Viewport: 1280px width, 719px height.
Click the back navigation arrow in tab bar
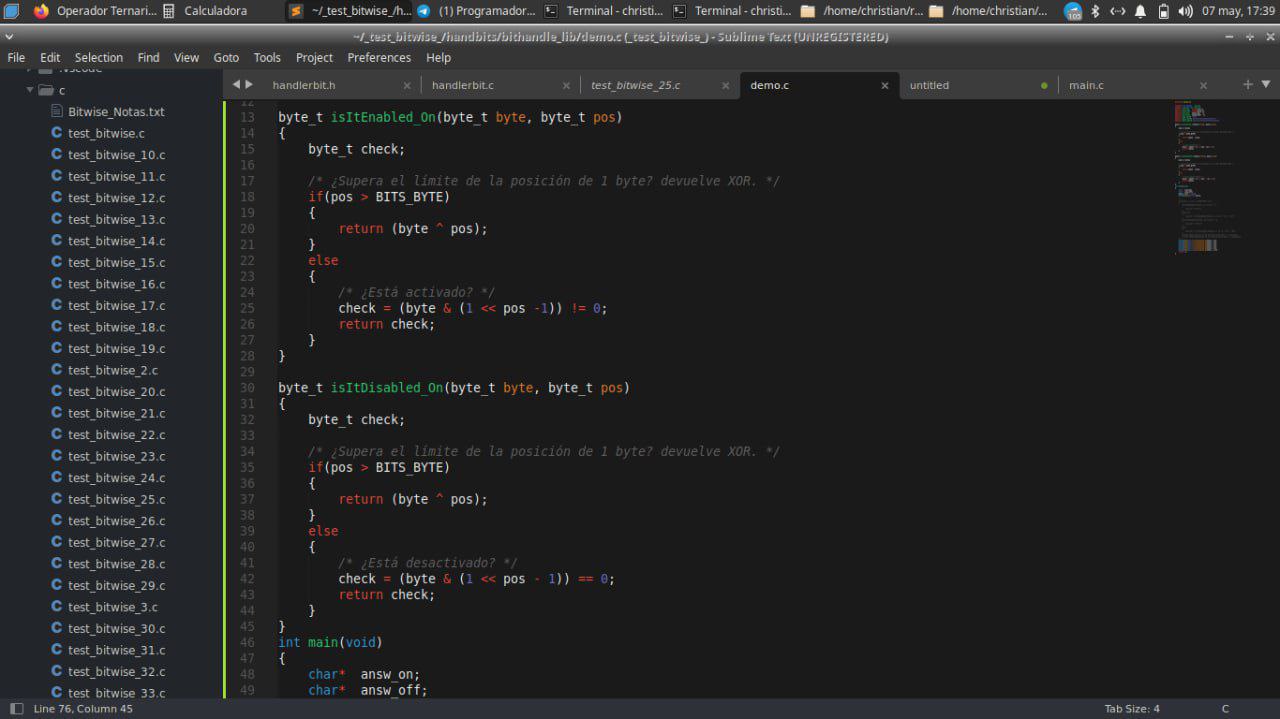pos(236,84)
